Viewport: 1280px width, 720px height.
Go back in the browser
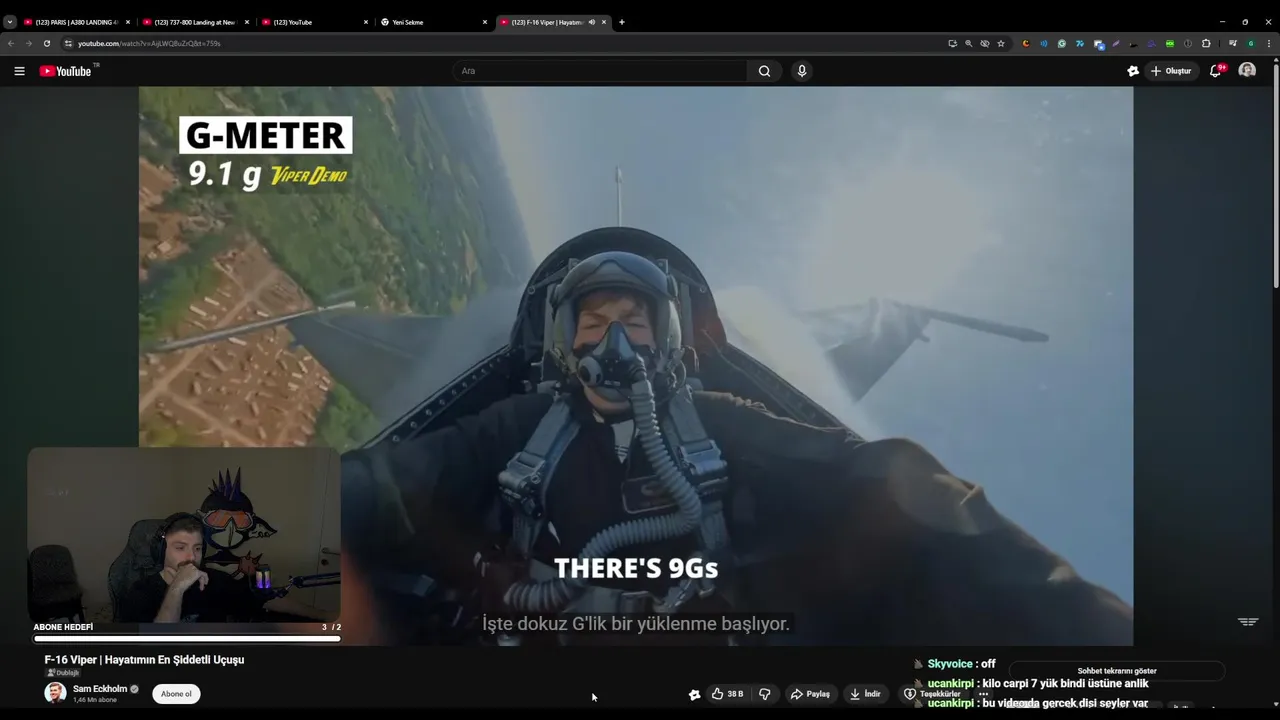[11, 44]
